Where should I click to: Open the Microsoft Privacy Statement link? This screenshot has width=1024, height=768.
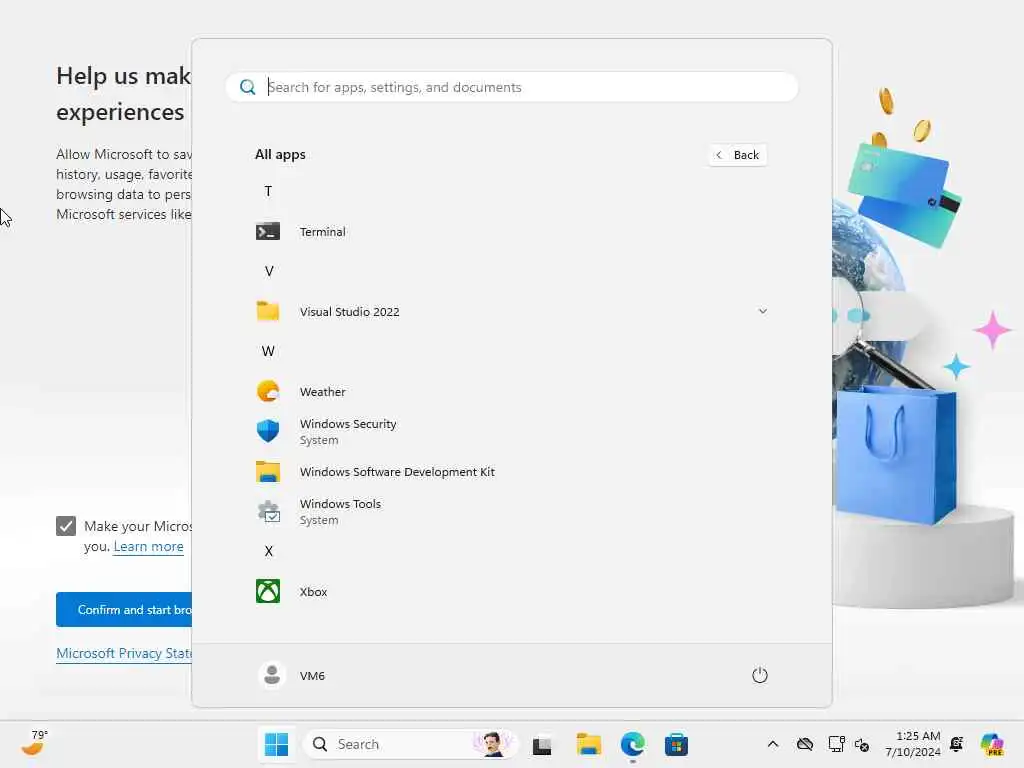point(124,653)
